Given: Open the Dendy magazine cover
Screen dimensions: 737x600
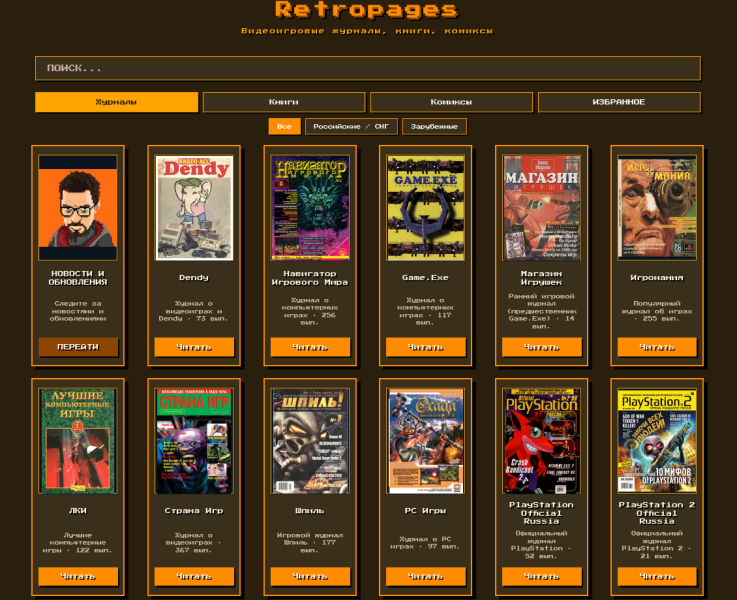Looking at the screenshot, I should point(194,208).
